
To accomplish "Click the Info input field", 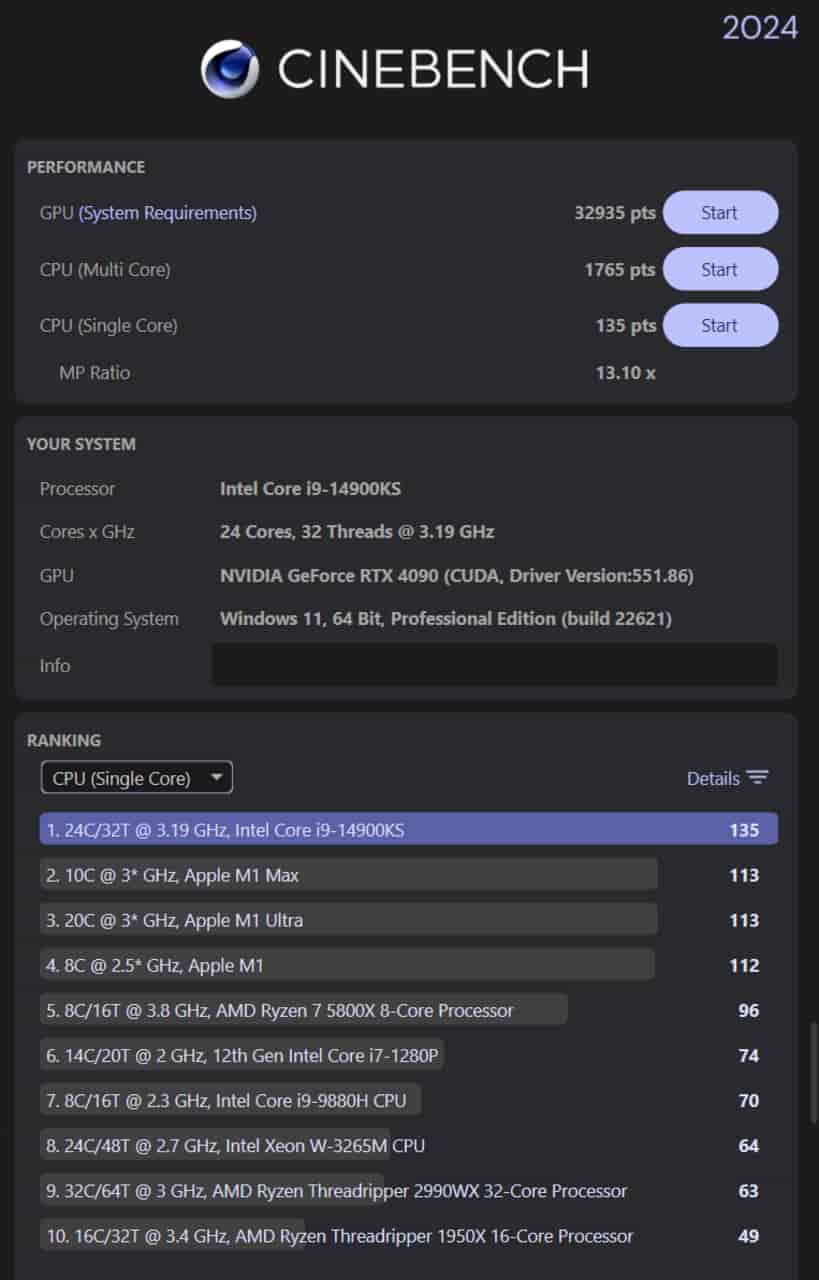I will tap(494, 665).
